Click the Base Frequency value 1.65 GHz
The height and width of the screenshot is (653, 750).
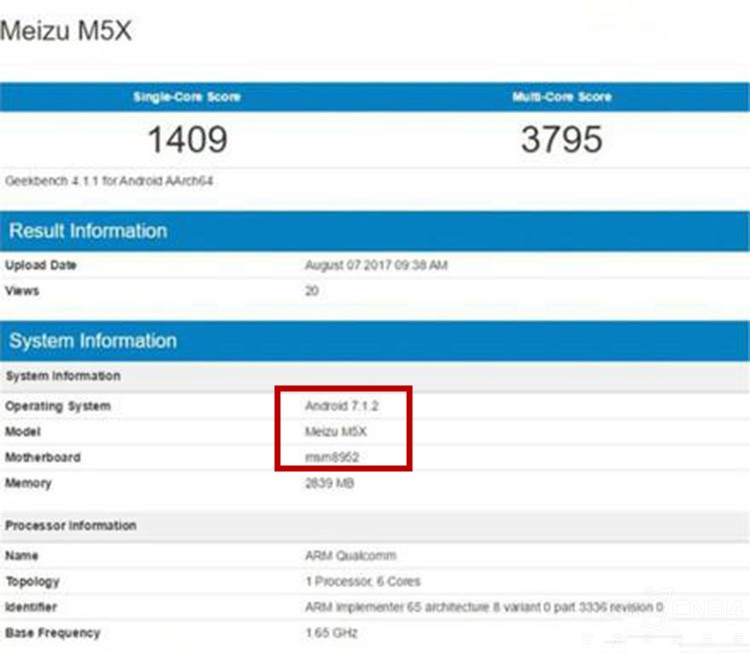click(331, 633)
